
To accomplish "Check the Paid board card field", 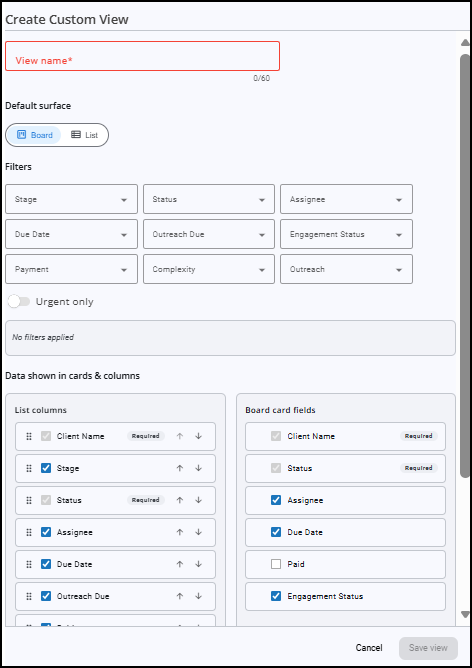I will pos(276,564).
